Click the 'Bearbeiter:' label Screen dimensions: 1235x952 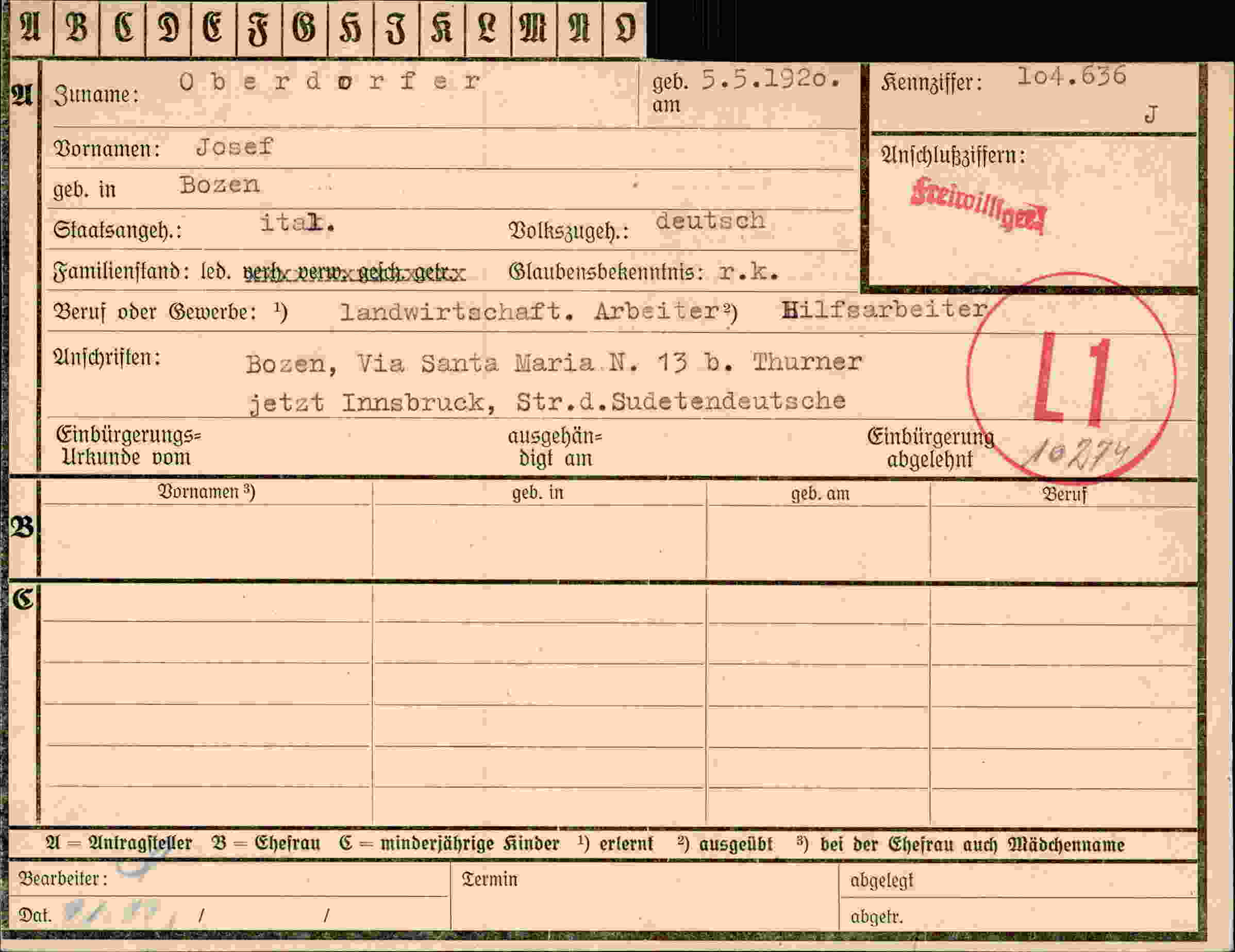click(63, 879)
